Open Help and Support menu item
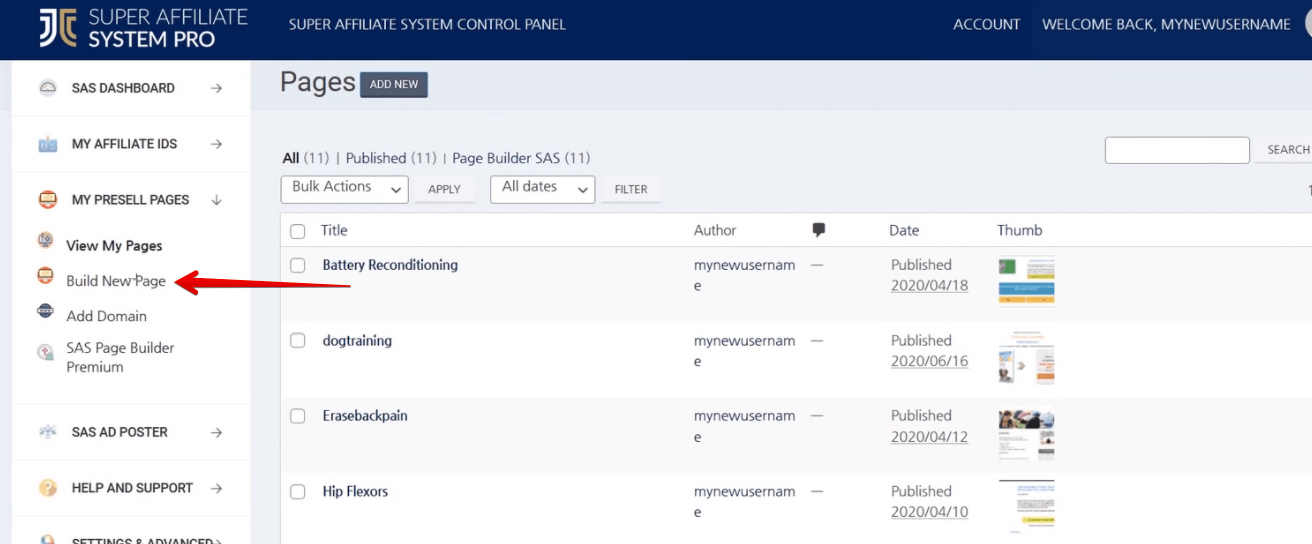Viewport: 1312px width, 544px height. coord(131,488)
